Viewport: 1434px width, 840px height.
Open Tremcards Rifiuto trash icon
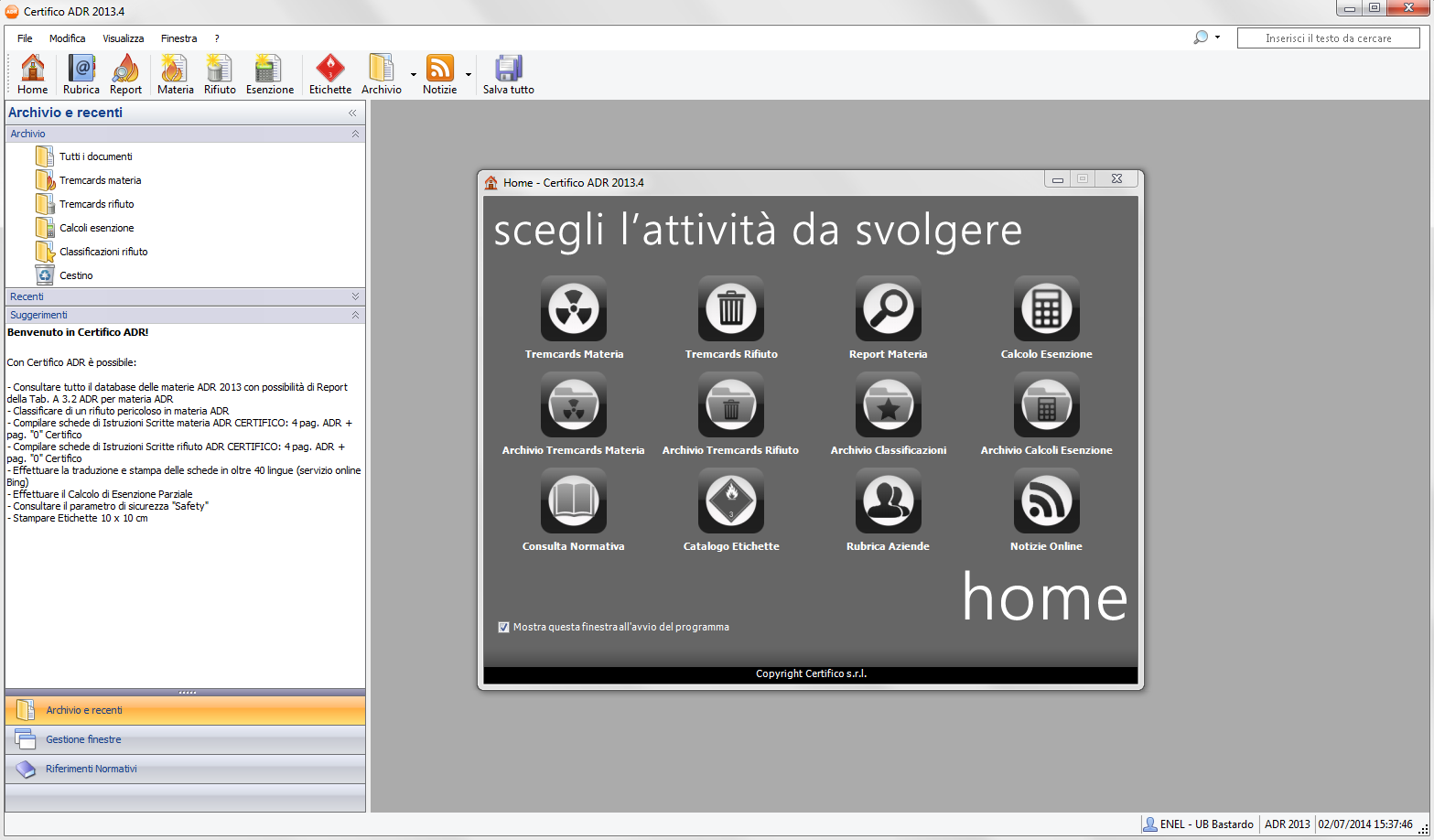(731, 309)
